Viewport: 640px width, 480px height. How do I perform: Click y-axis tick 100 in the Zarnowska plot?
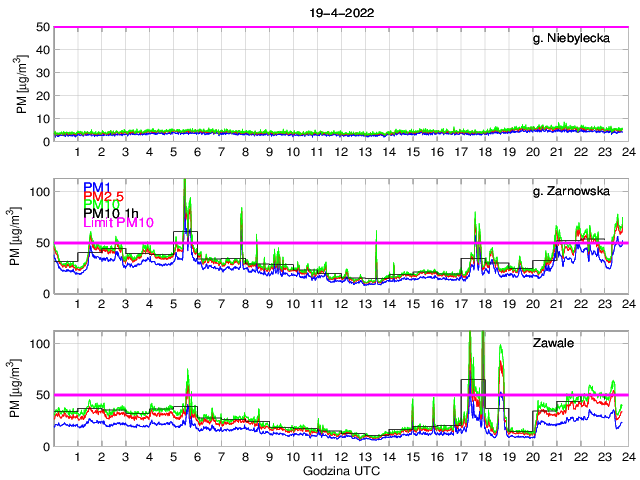(x=38, y=192)
